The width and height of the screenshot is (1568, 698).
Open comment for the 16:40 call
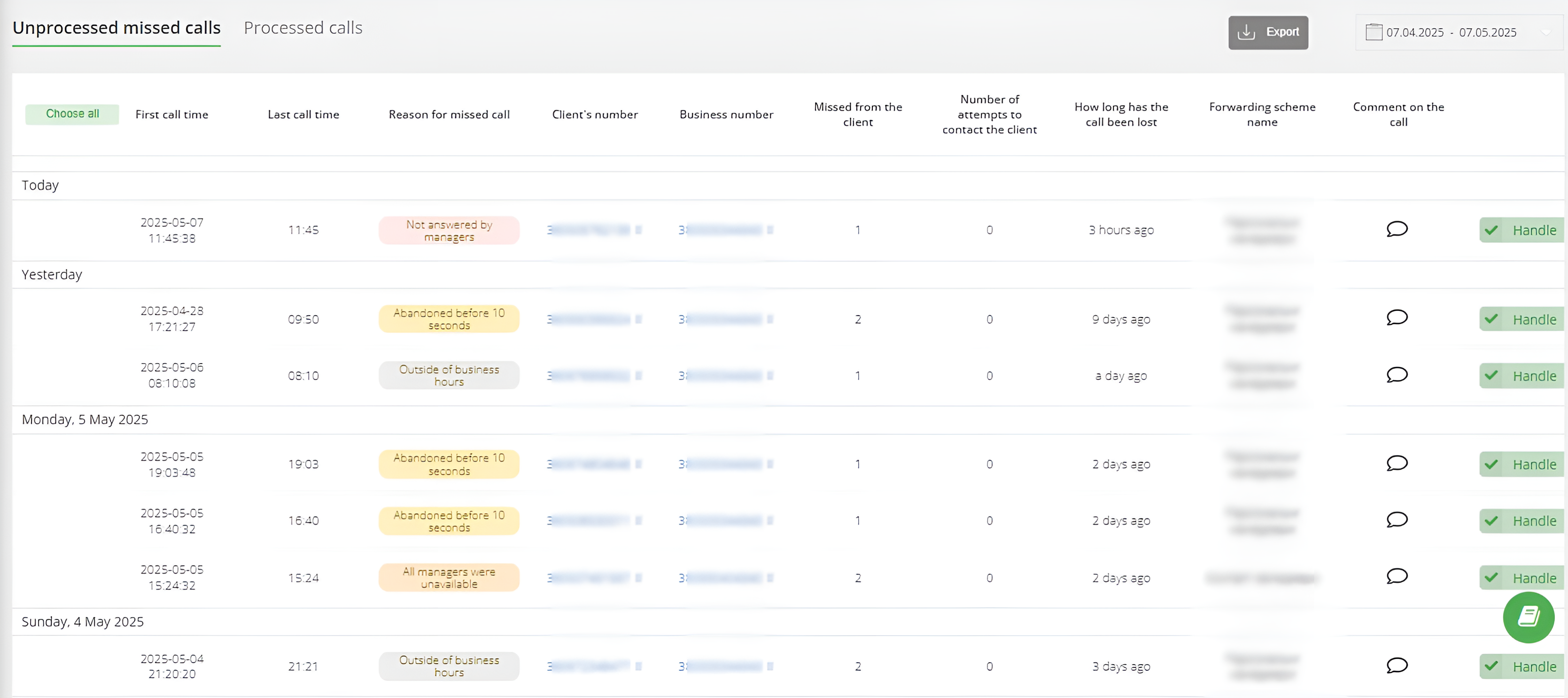(x=1397, y=520)
